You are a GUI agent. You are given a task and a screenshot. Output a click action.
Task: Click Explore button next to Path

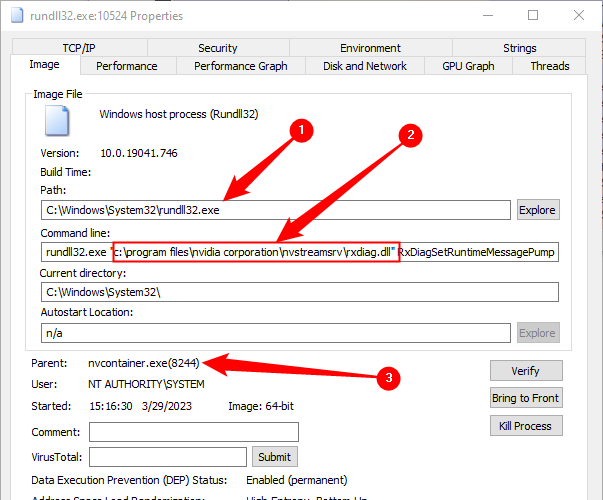coord(538,210)
